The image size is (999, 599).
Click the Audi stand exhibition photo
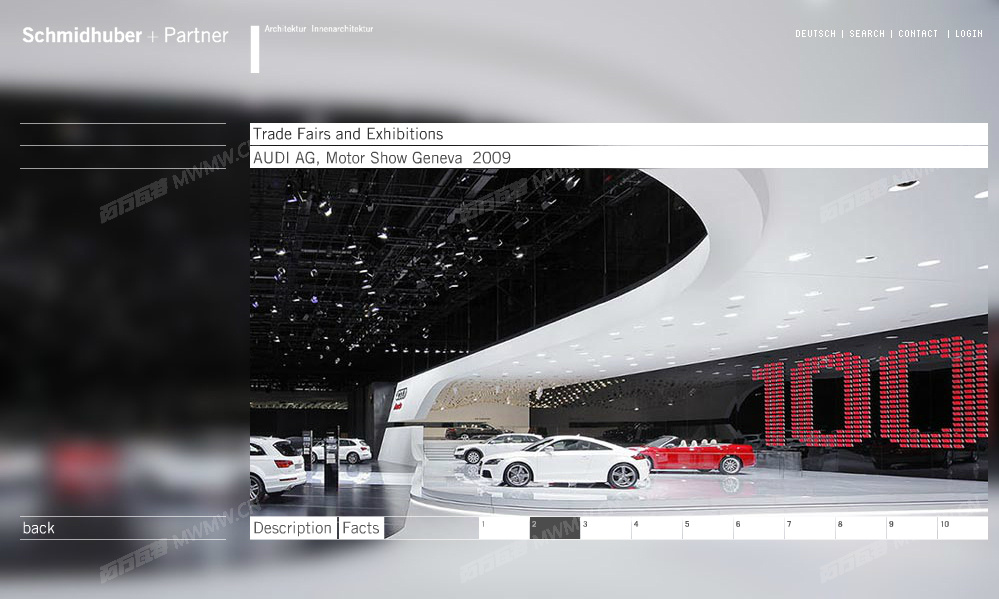click(x=619, y=342)
